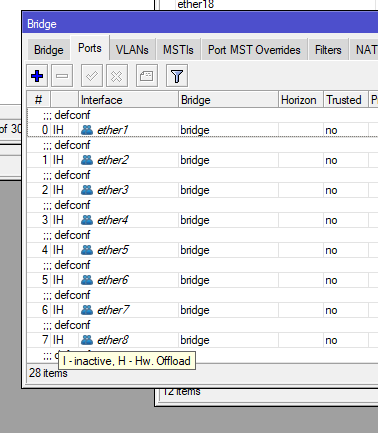Select the ether5 port row
Screen dimensions: 378x433
point(202,250)
